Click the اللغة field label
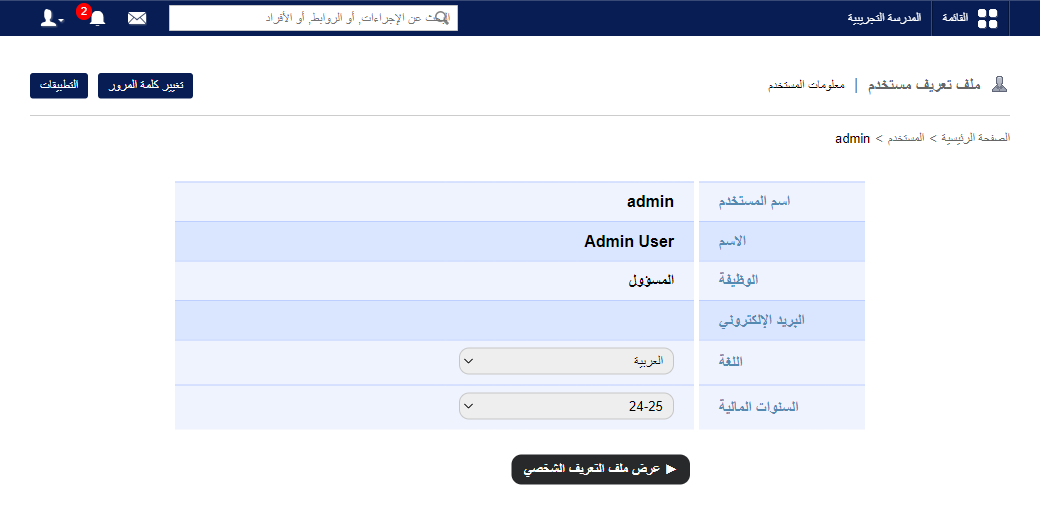Viewport: 1040px width, 524px height. coord(730,361)
